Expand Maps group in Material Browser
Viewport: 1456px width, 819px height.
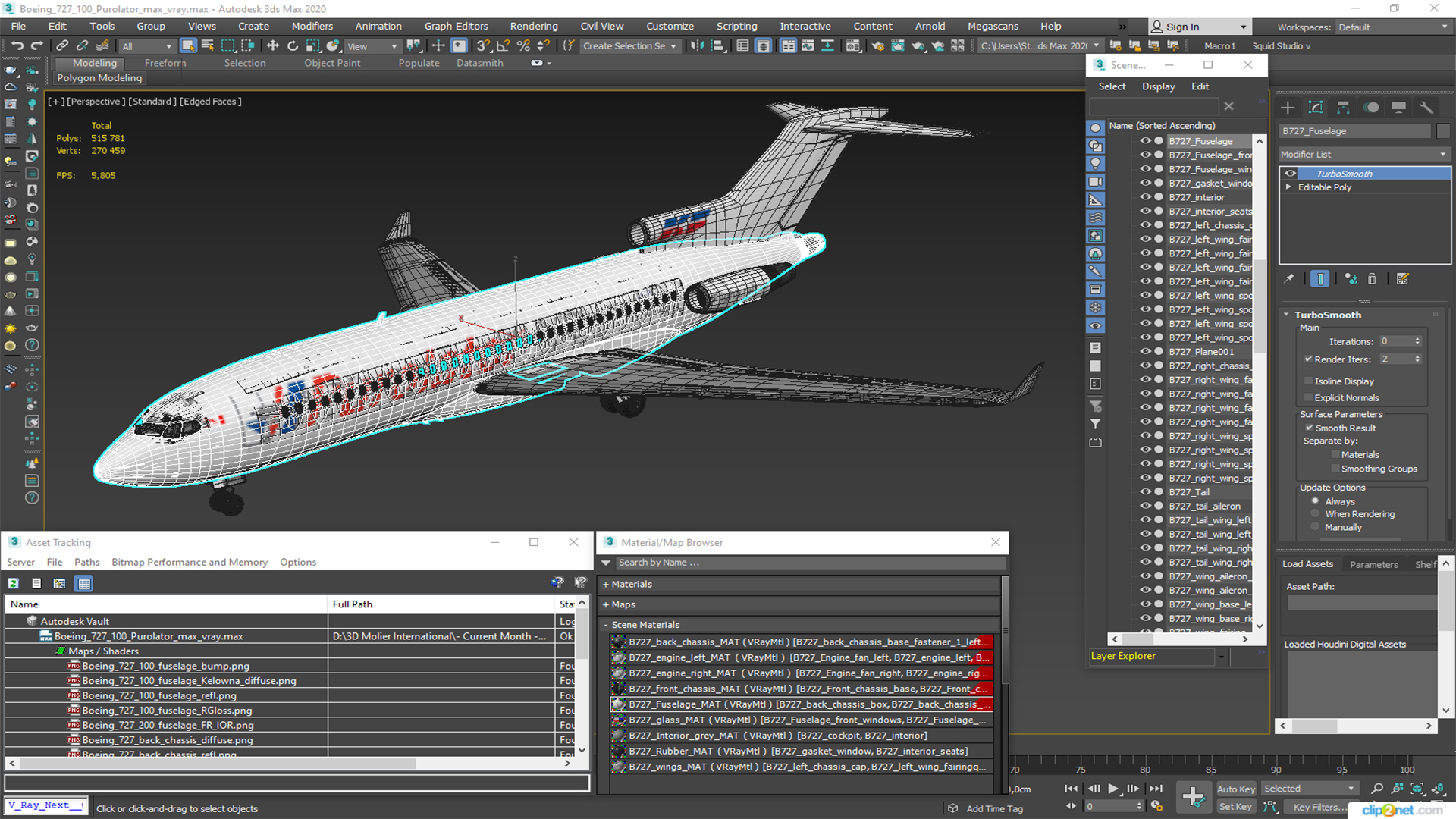(606, 605)
